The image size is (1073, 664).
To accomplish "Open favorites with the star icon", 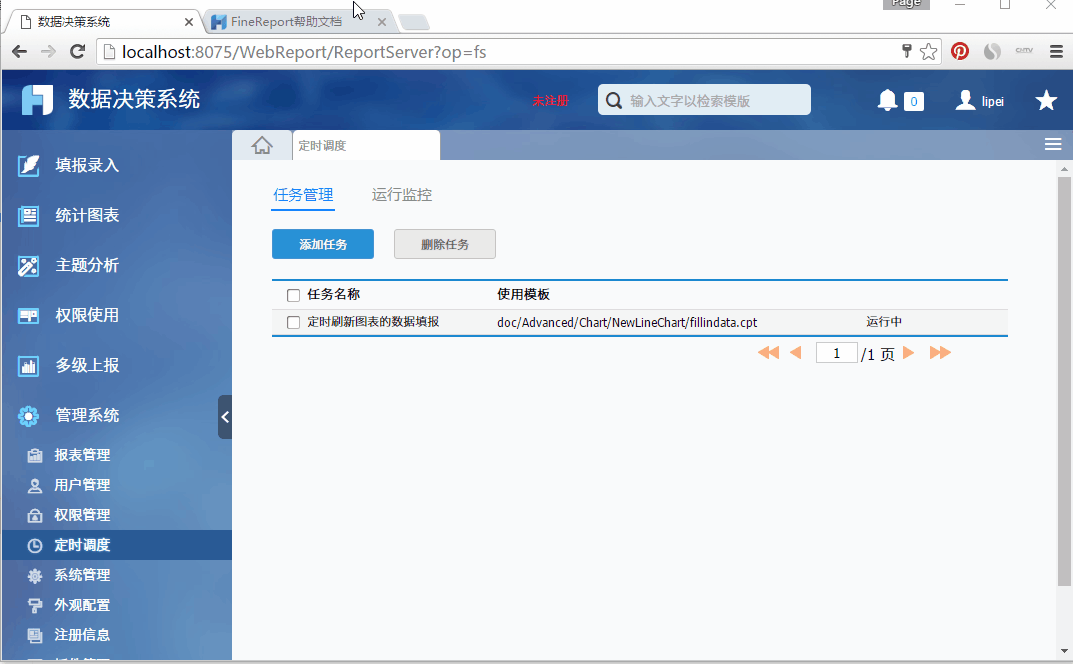I will pos(1046,101).
